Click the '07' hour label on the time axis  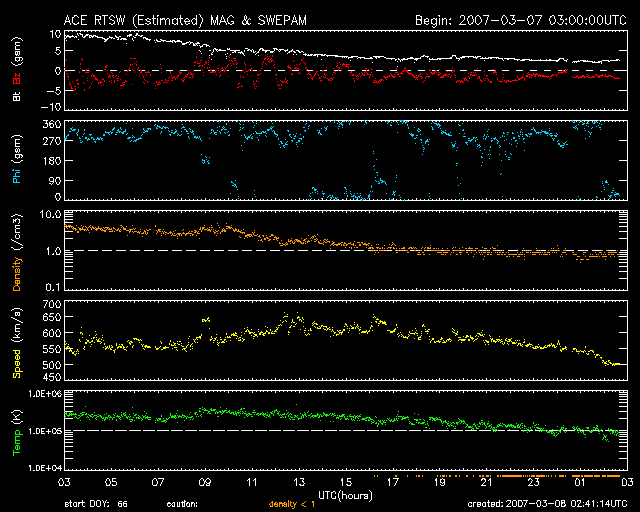tap(158, 482)
